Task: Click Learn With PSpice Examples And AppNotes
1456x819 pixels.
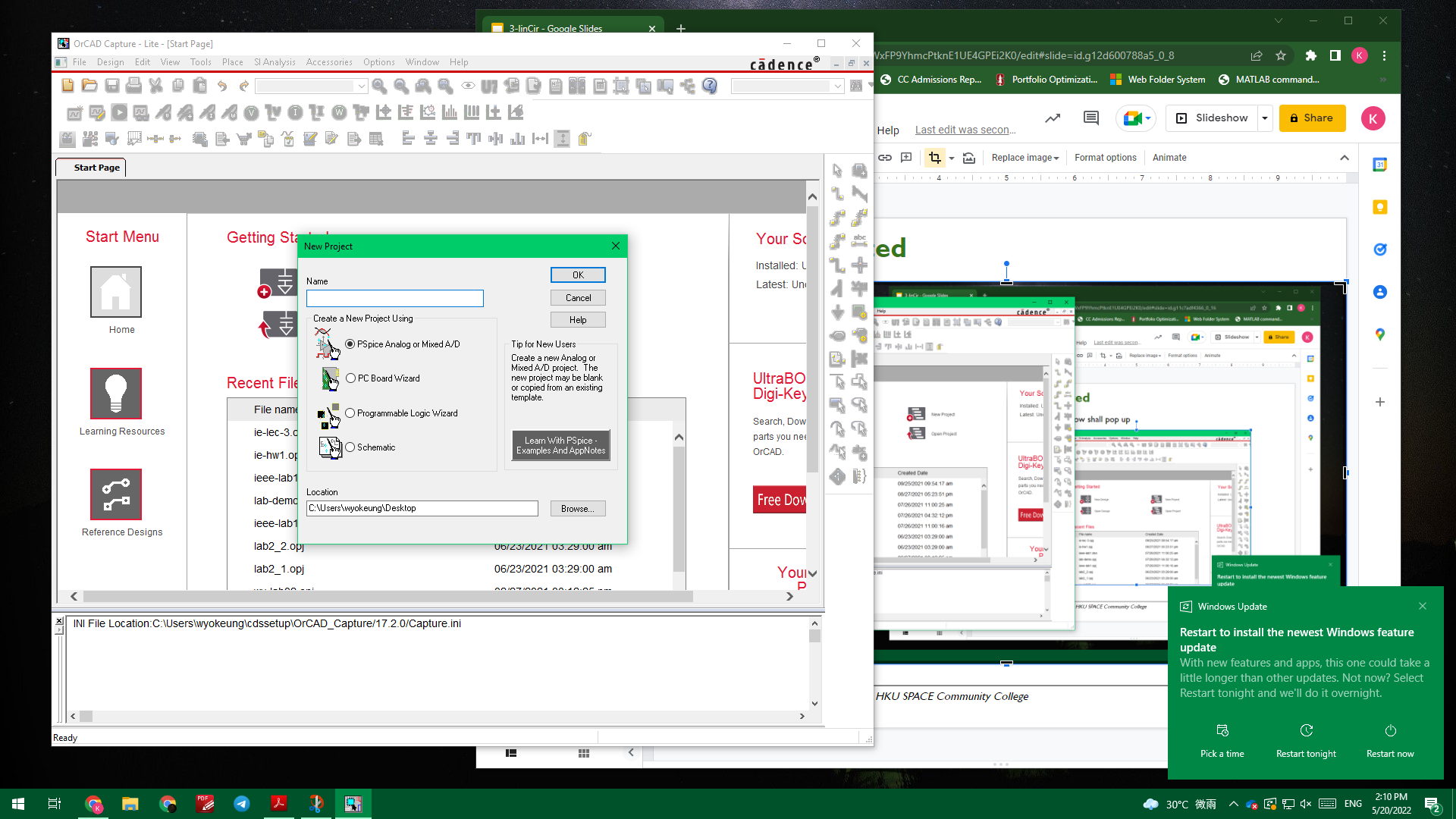Action: [561, 445]
